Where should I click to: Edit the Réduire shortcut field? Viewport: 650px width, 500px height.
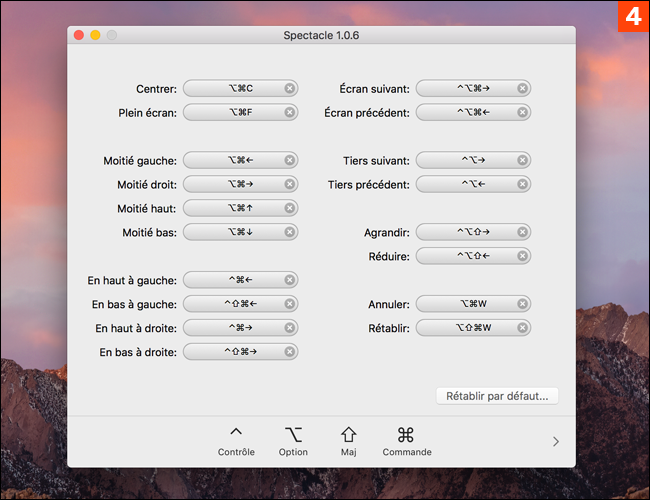pos(473,256)
